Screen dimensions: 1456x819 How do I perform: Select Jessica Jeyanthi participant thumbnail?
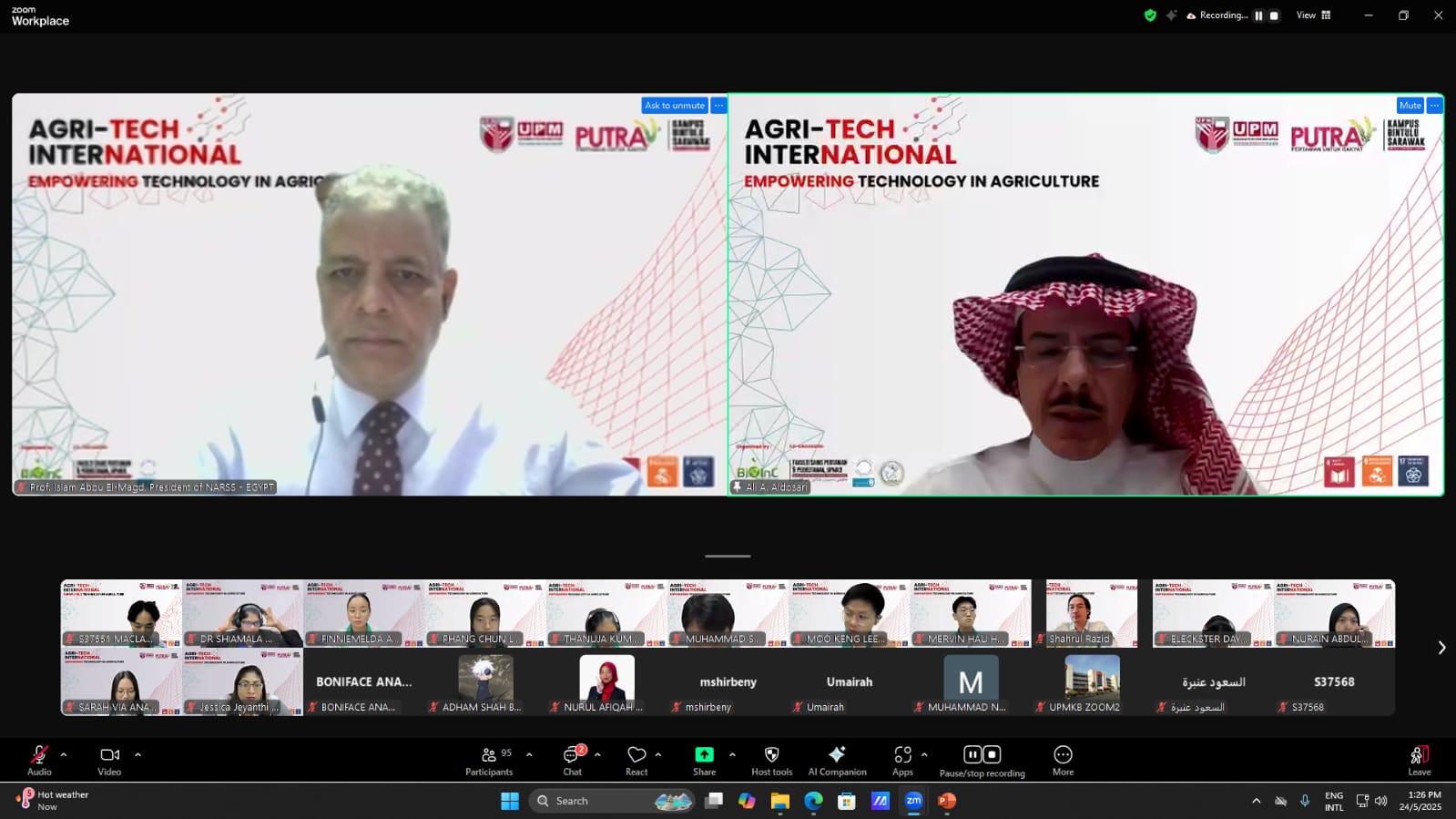242,681
